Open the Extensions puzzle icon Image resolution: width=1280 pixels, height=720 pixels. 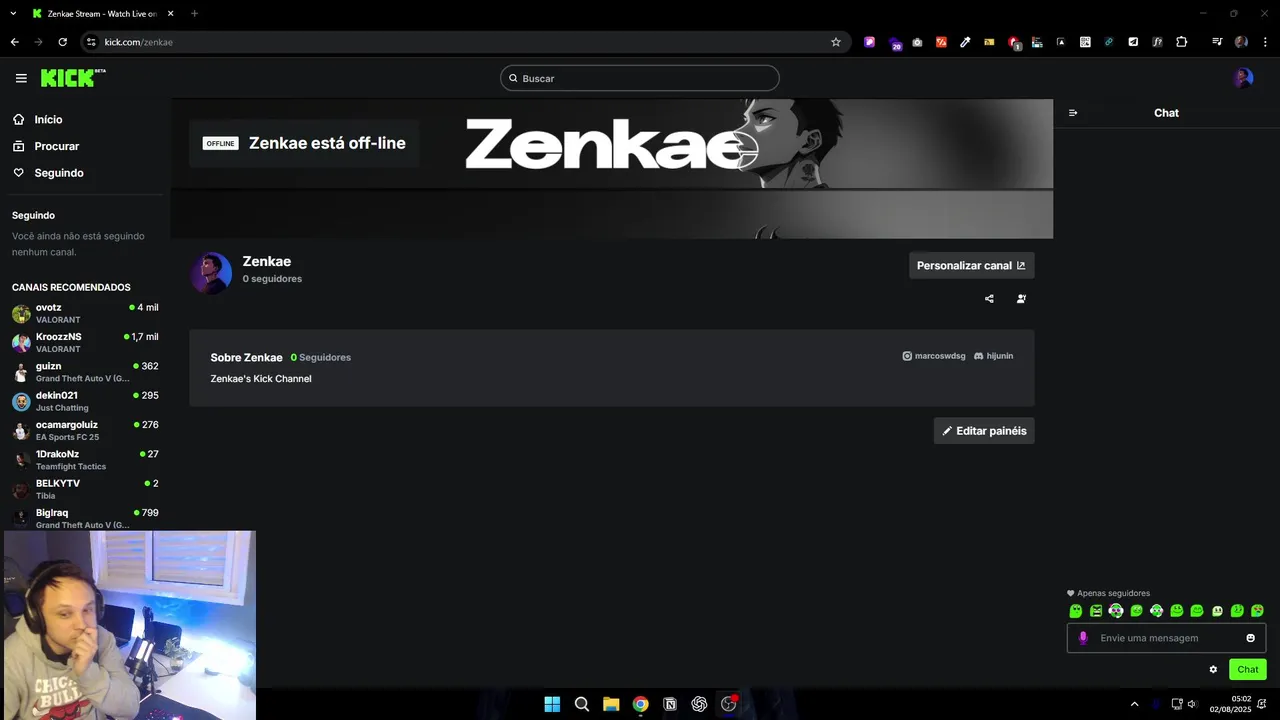(x=1182, y=42)
